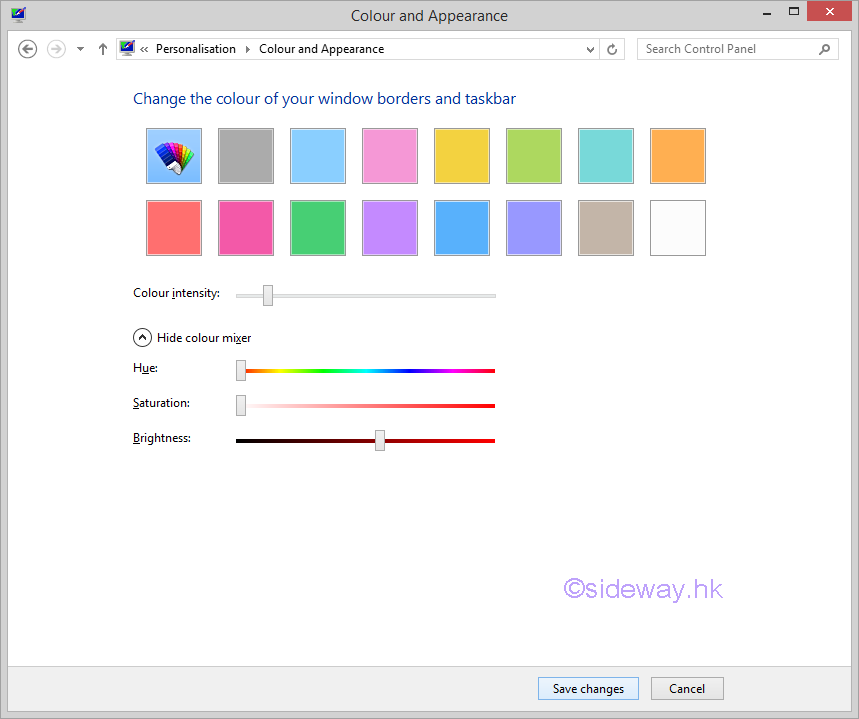Click in the Search Control Panel field
This screenshot has width=859, height=719.
pos(728,49)
